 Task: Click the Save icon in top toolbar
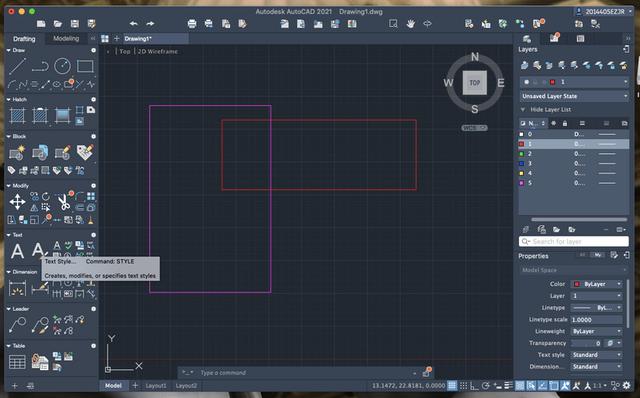[x=74, y=24]
